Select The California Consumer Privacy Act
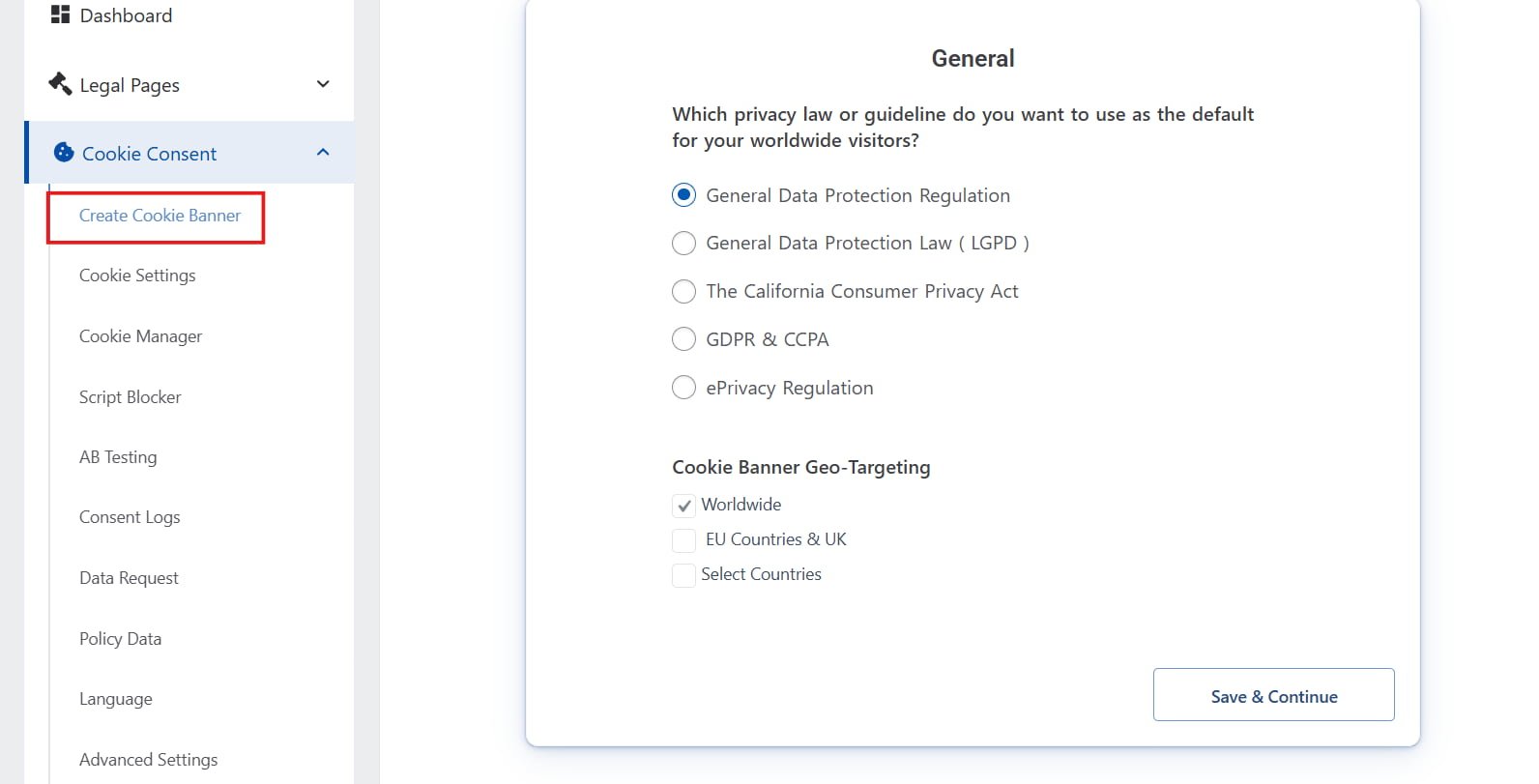This screenshot has width=1539, height=784. click(683, 291)
